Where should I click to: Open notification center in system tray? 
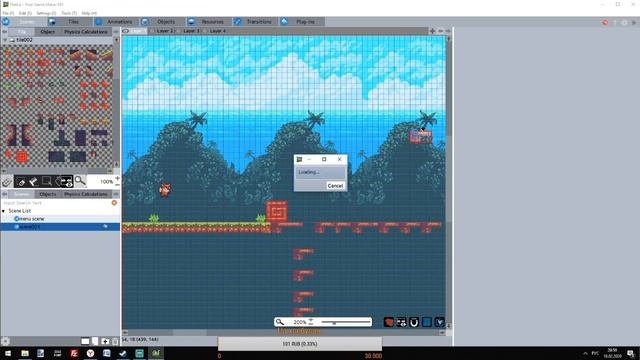tap(631, 353)
